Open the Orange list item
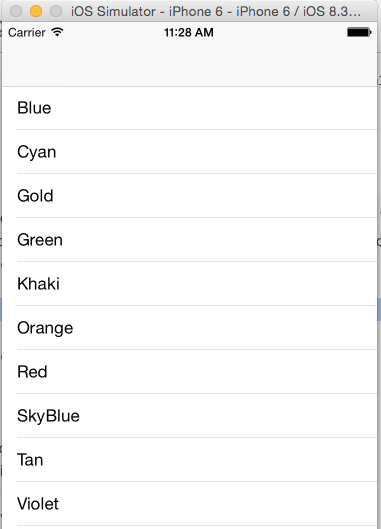 (189, 328)
